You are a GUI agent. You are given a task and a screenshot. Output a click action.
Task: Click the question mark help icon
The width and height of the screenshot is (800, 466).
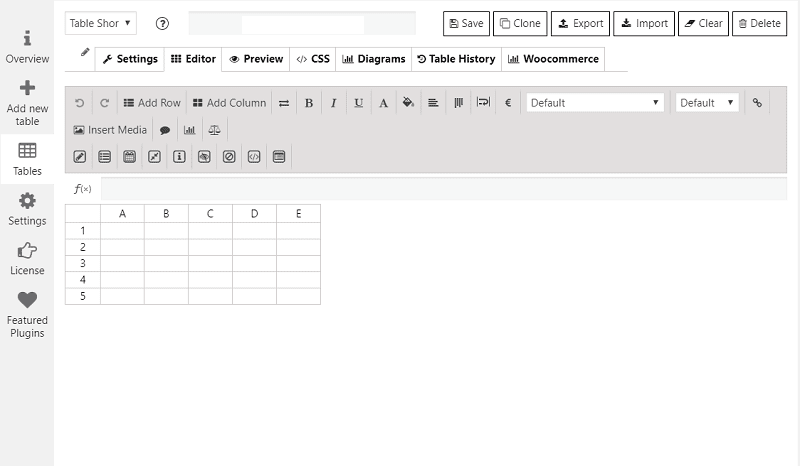(162, 23)
